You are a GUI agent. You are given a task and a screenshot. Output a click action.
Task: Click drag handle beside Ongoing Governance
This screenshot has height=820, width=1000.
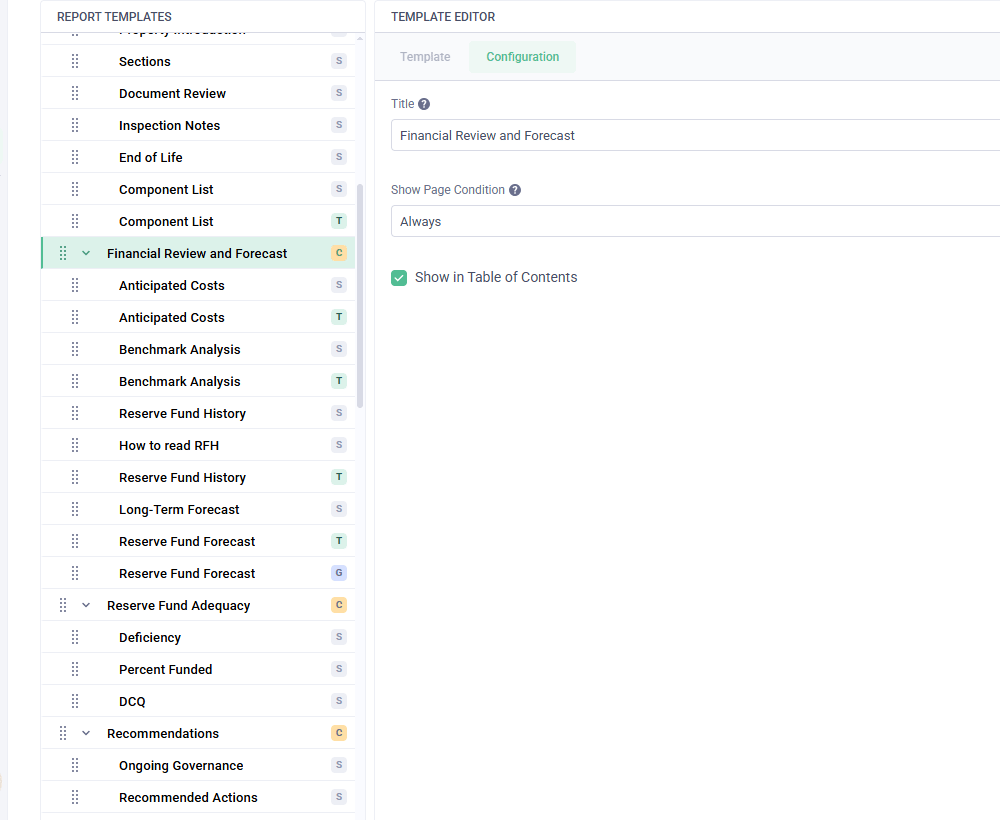click(x=75, y=765)
